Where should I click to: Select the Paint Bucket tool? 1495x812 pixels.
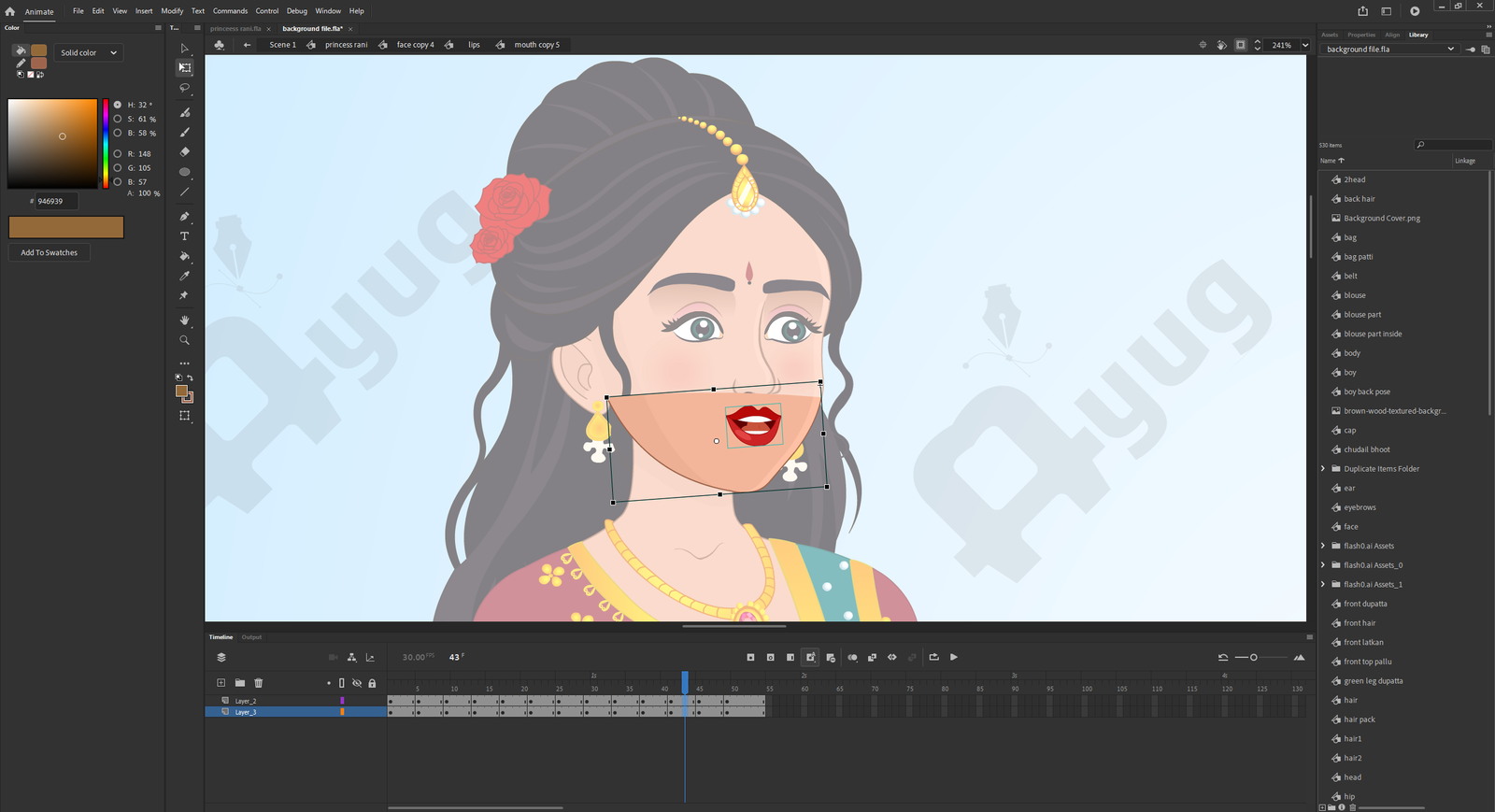pyautogui.click(x=184, y=256)
